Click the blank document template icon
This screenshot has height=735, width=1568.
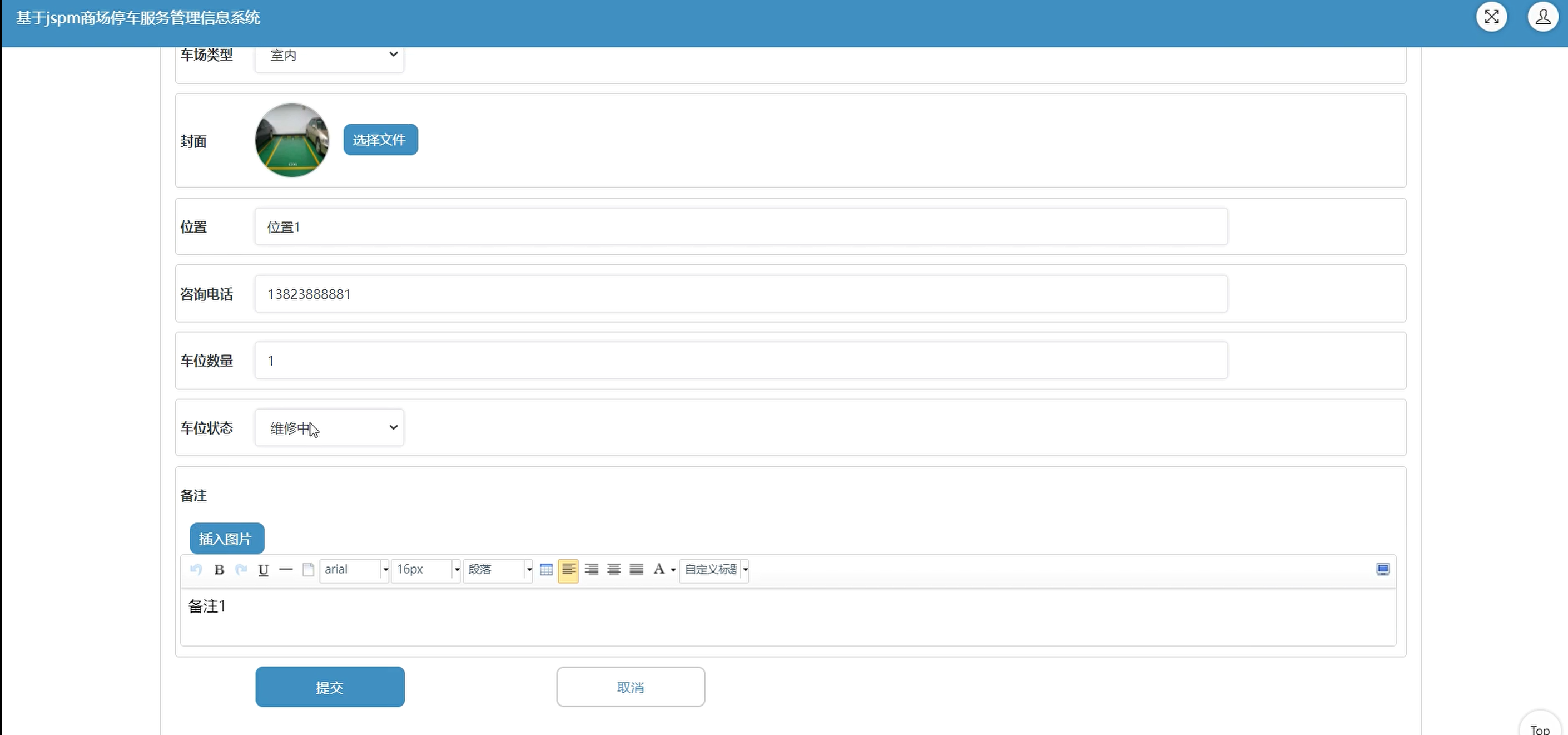pos(308,570)
